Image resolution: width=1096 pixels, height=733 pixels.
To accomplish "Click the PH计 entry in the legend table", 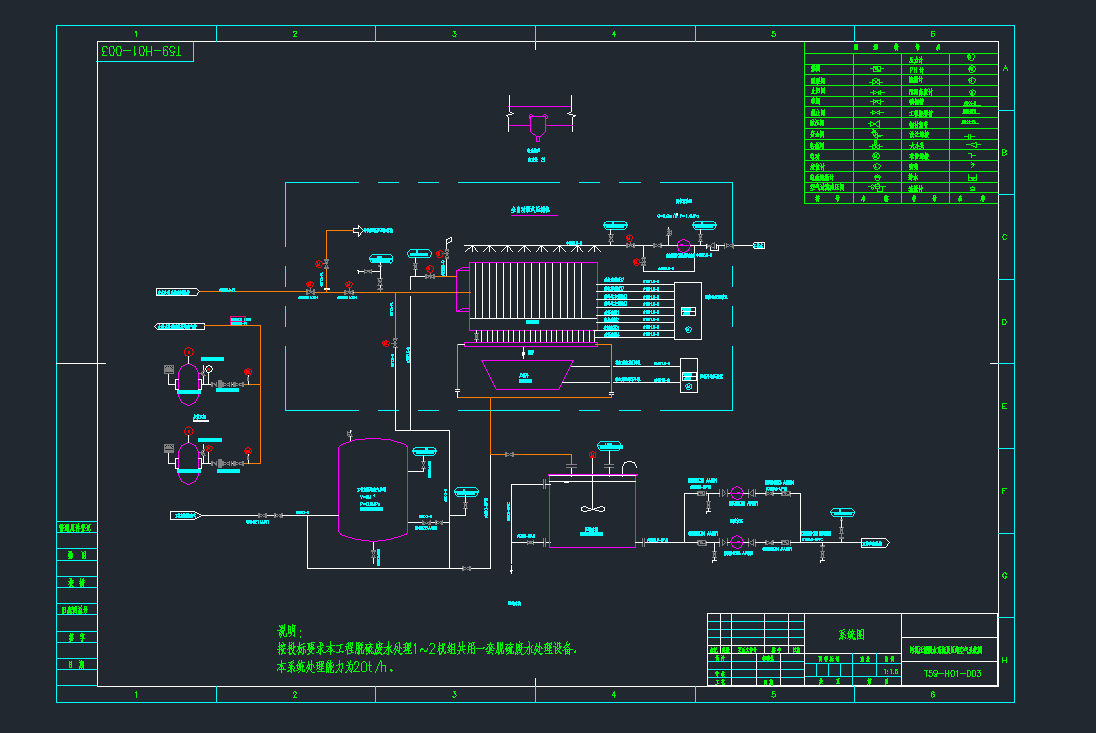I will coord(915,70).
